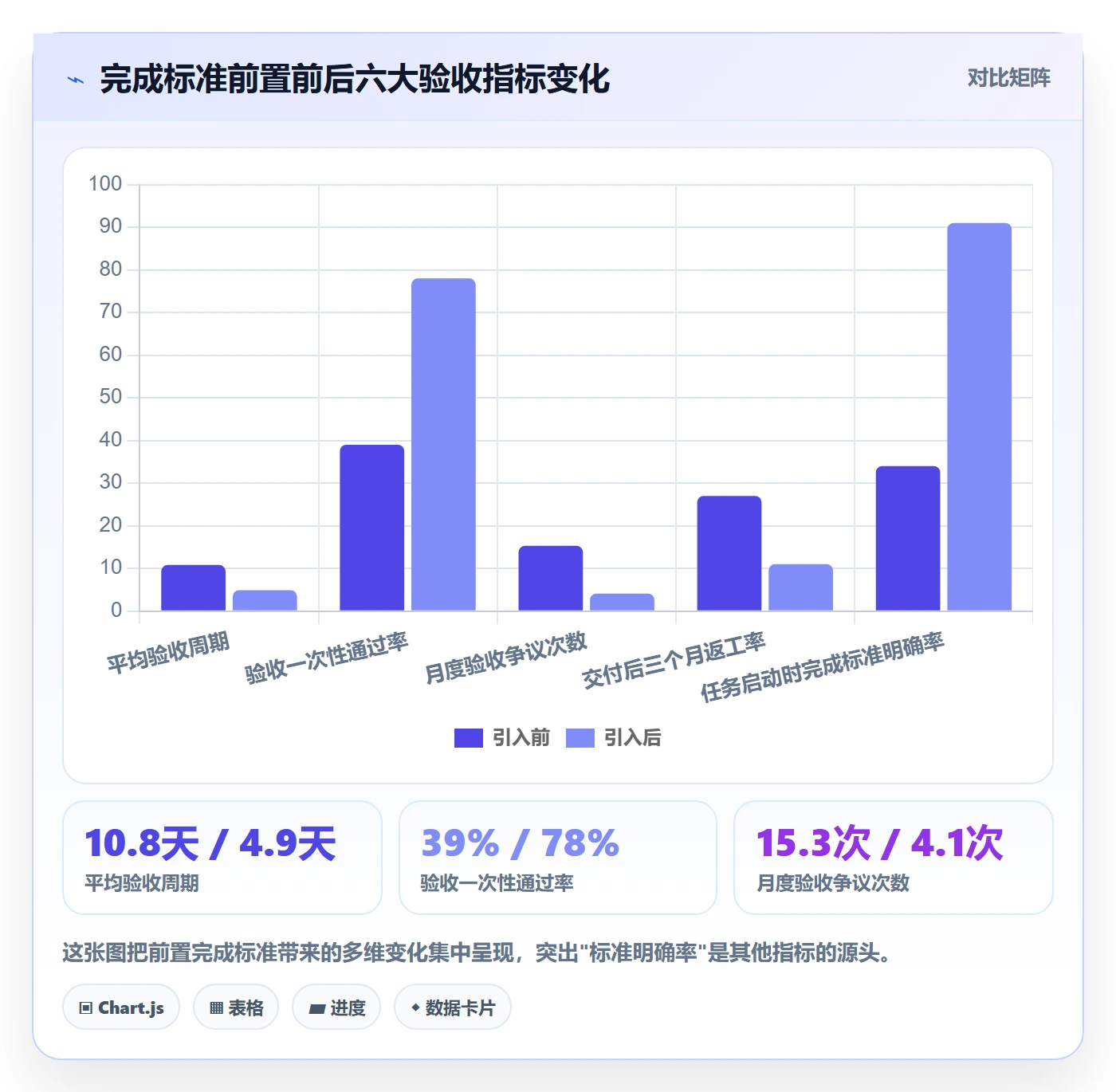Click the 引入前 bar for 交付后三个月返工率
1116x1092 pixels.
click(729, 554)
